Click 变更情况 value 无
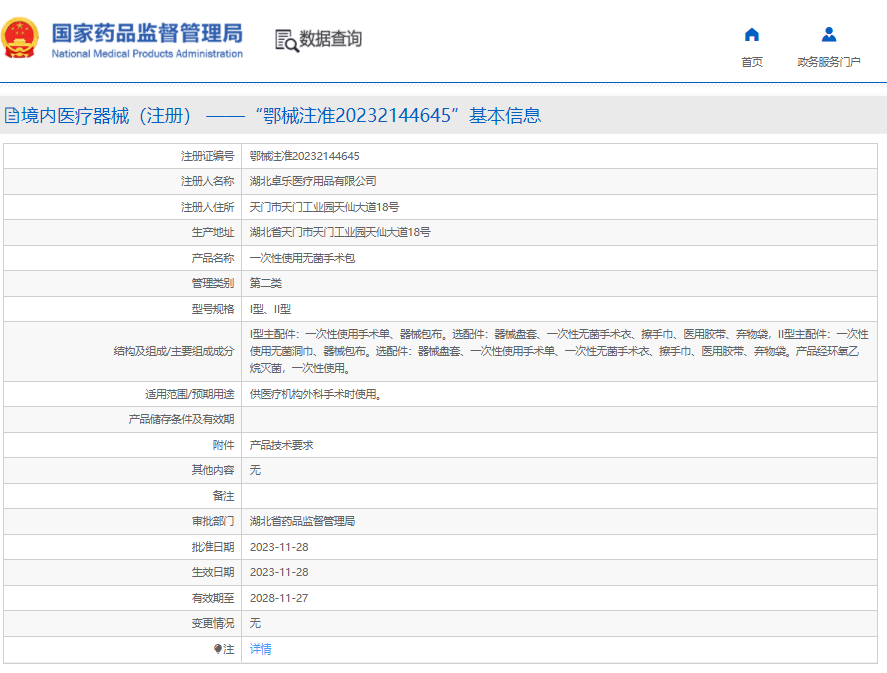This screenshot has width=887, height=673. pos(255,623)
